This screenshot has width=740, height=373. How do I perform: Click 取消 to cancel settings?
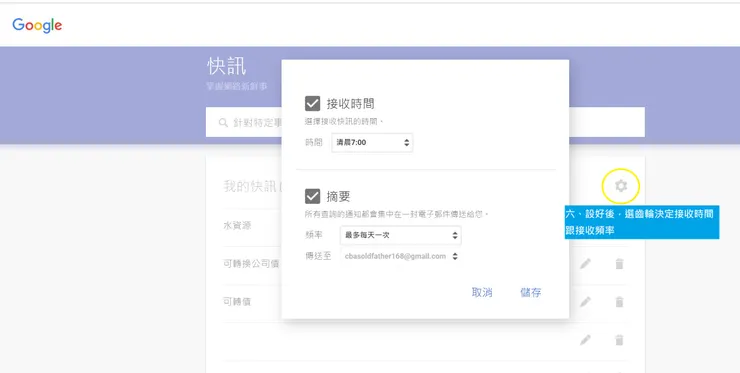482,293
